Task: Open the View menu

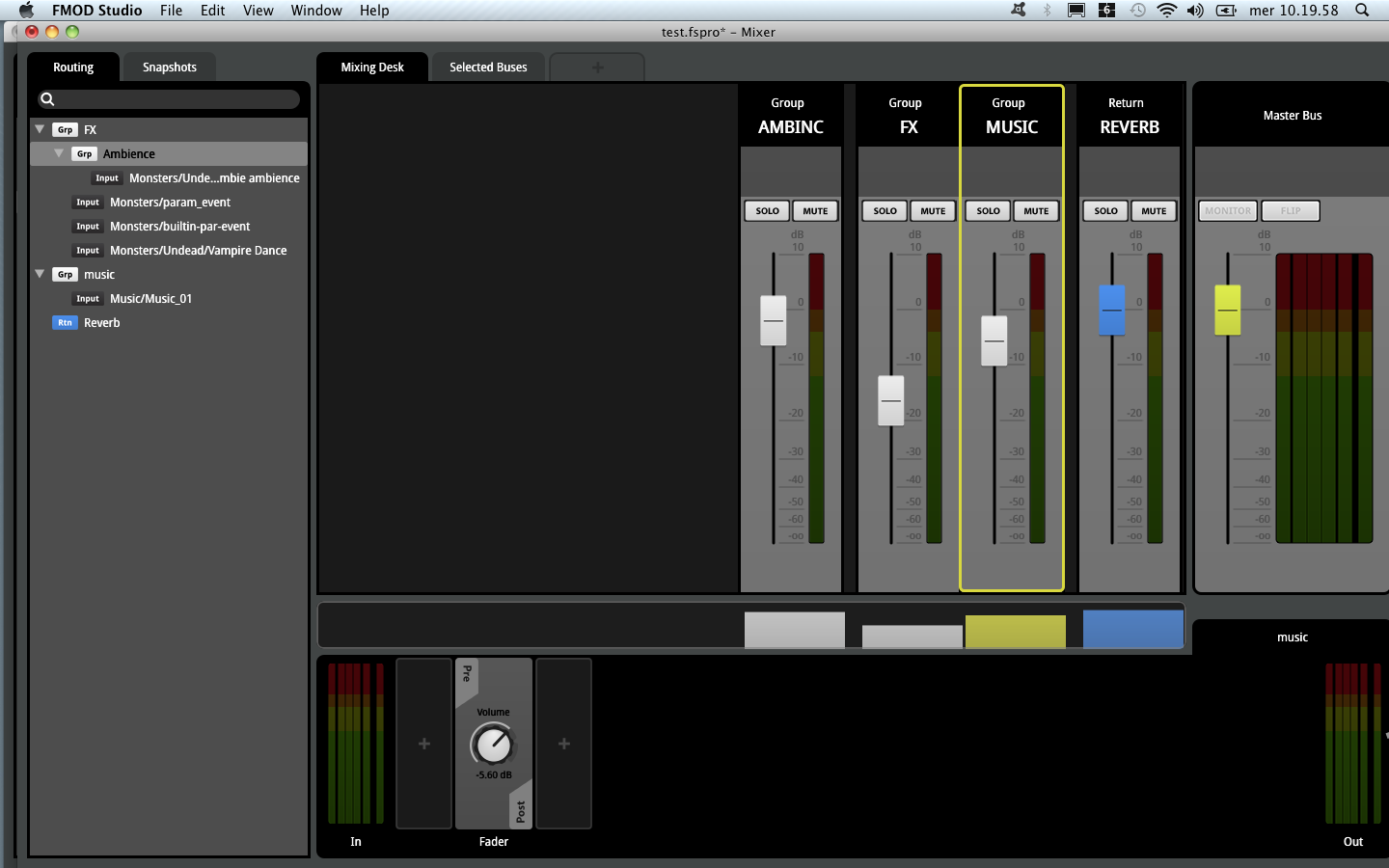Action: point(258,11)
